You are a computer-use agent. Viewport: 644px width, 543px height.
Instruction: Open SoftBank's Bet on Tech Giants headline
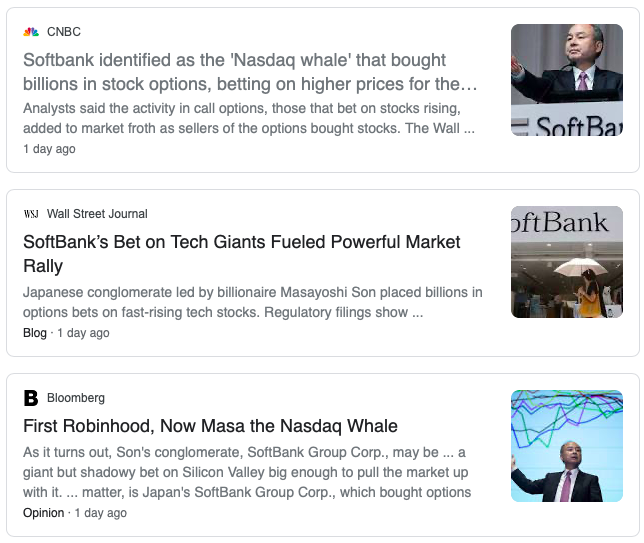242,253
